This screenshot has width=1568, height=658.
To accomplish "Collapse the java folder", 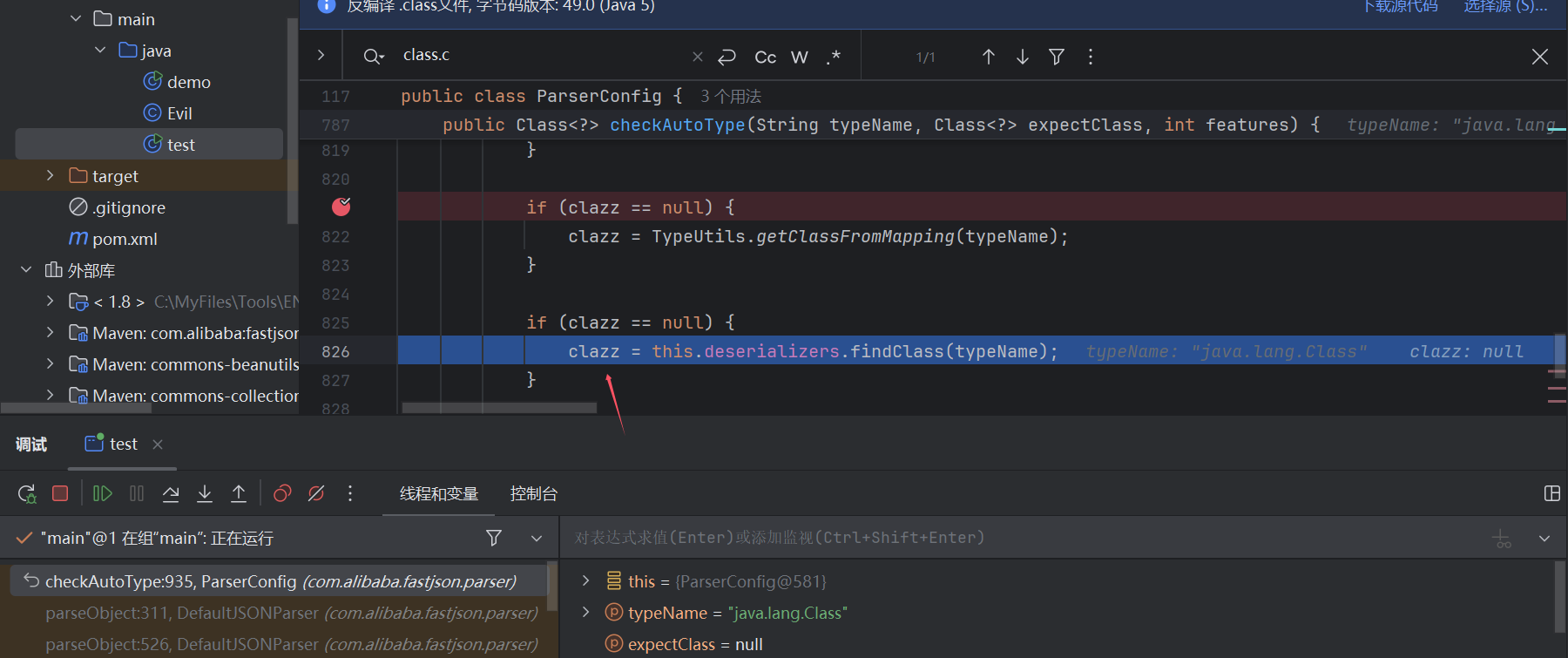I will (x=100, y=50).
